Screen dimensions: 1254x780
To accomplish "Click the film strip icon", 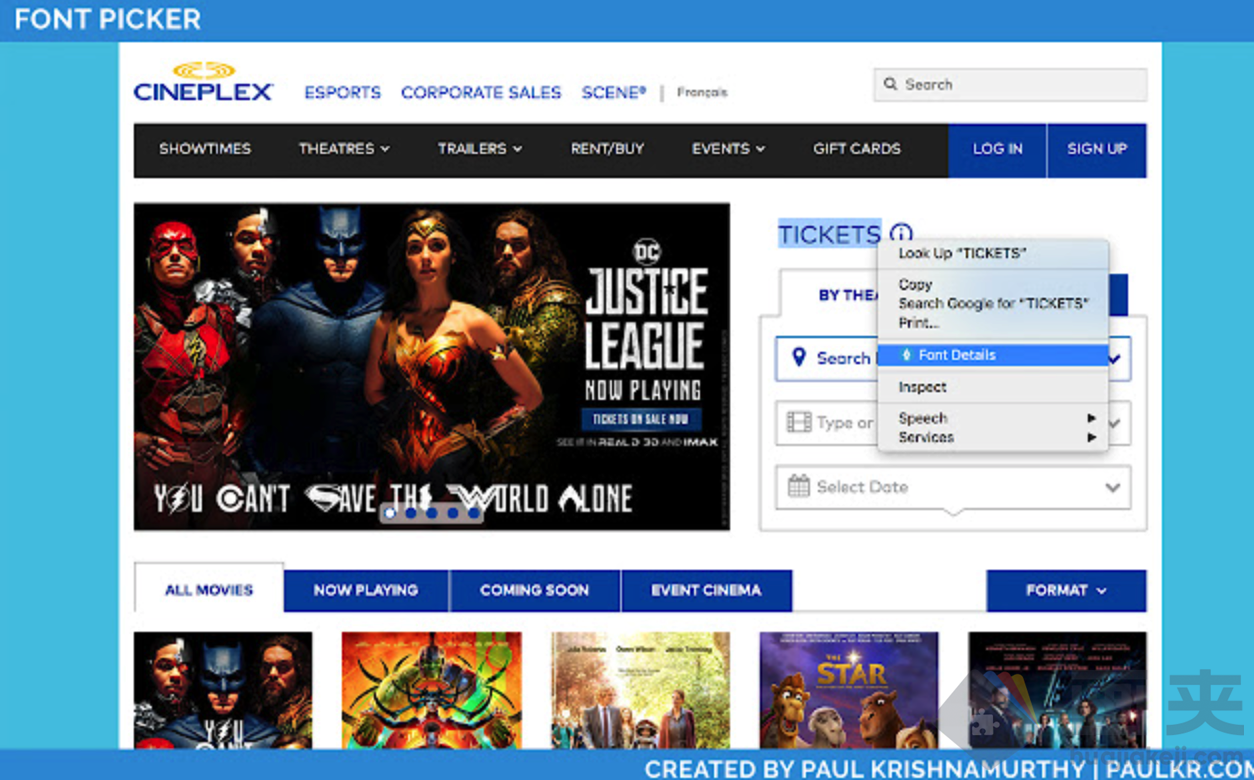I will pos(798,423).
